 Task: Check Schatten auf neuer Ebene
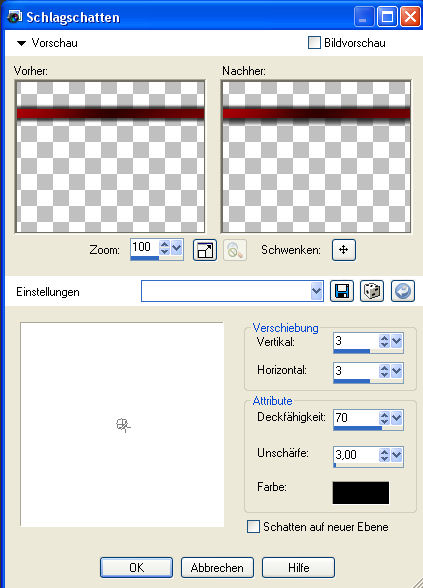[x=253, y=526]
